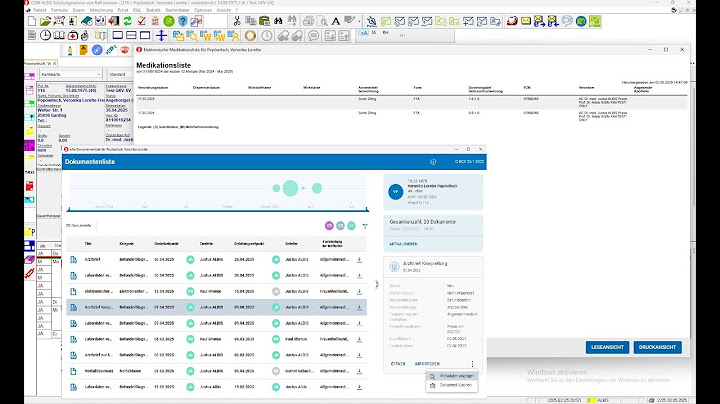Open the Formular menu
This screenshot has width=720, height=404.
[x=60, y=10]
